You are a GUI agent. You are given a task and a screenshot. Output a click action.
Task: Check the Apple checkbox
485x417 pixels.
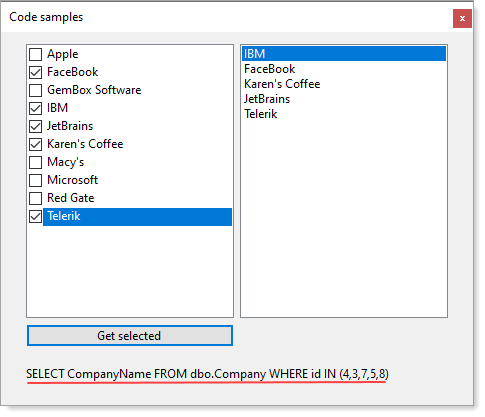35,54
